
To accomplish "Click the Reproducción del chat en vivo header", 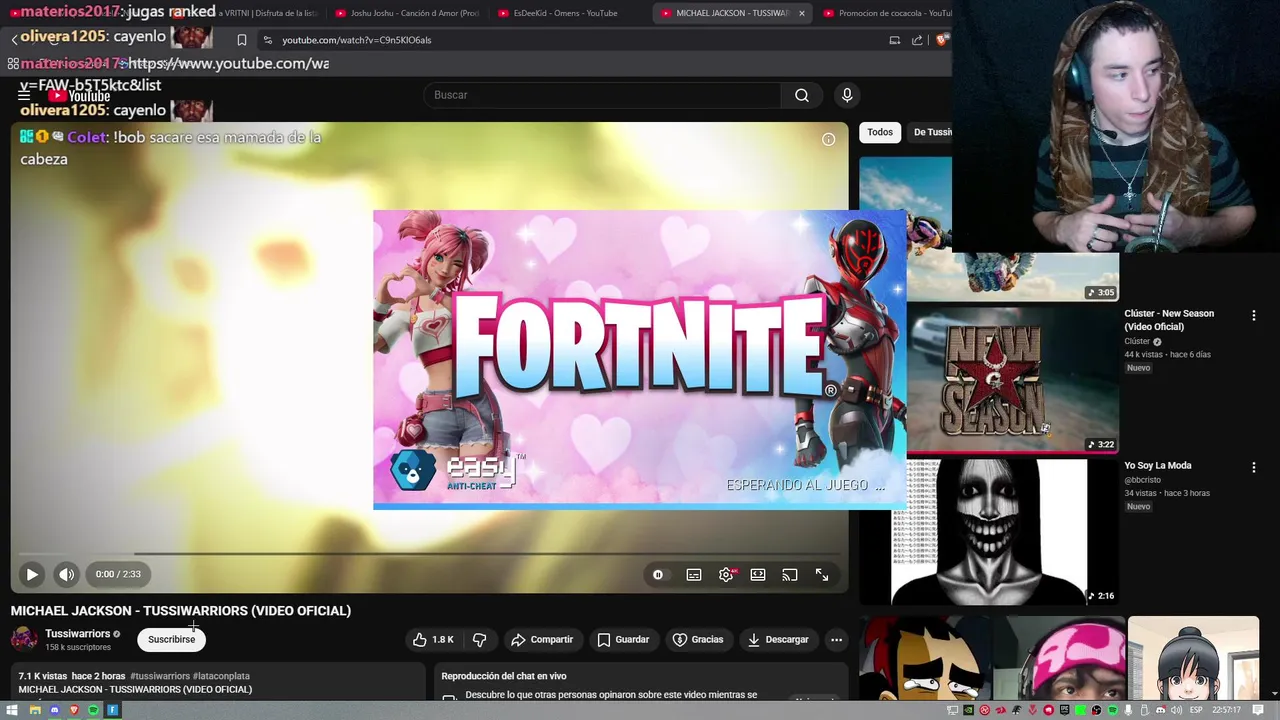I will 504,676.
